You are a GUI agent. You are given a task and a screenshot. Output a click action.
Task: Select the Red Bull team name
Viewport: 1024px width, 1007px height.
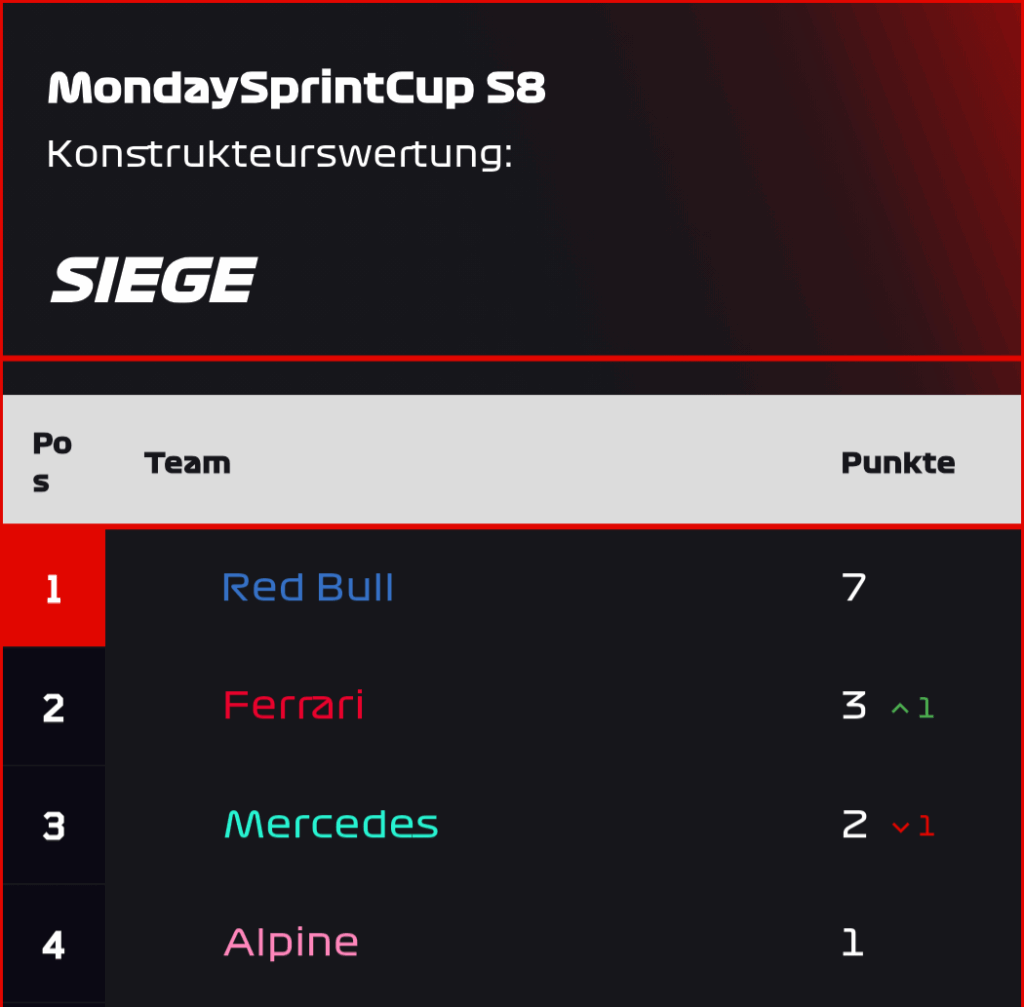pyautogui.click(x=308, y=586)
